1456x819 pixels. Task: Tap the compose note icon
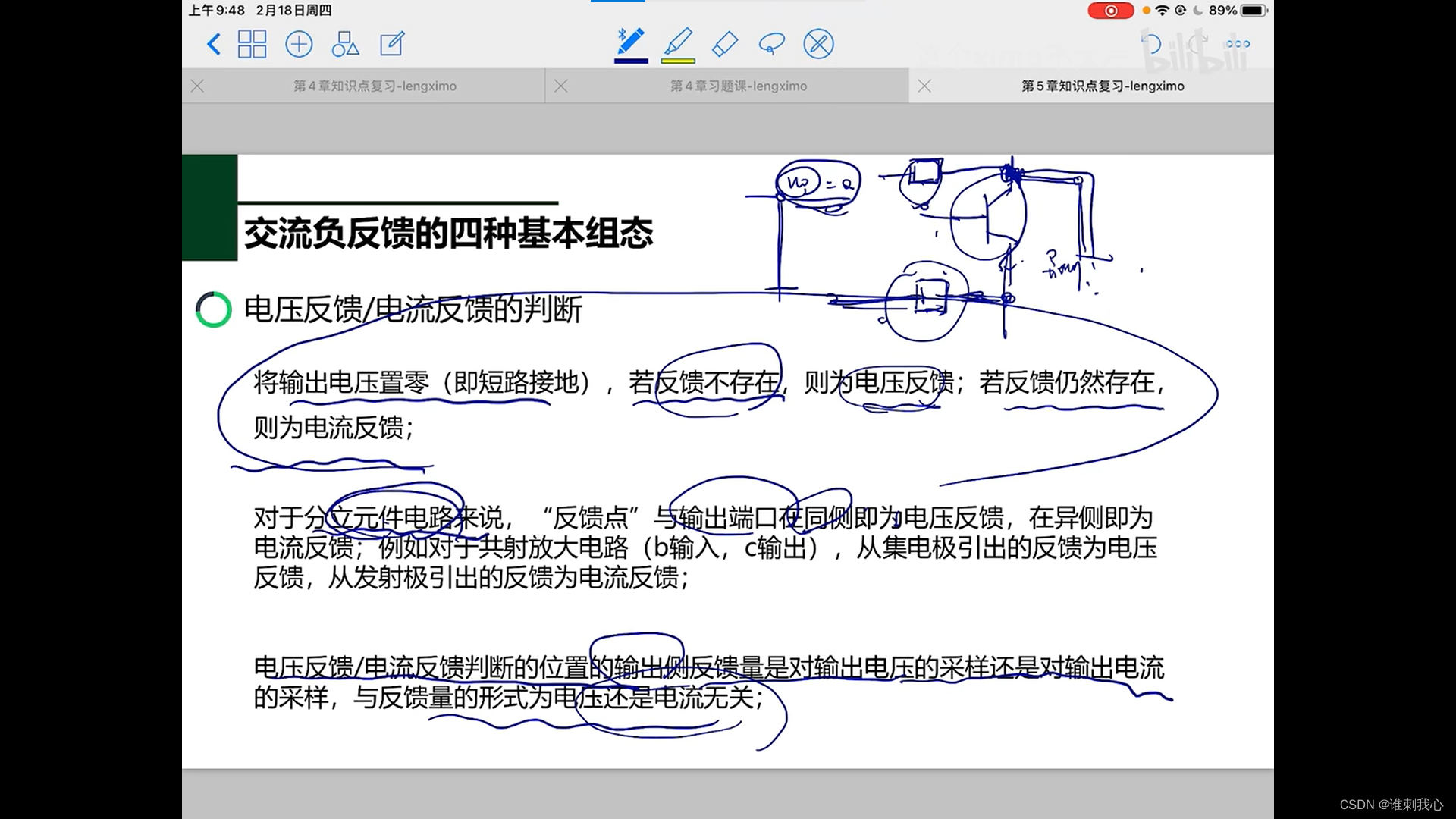coord(392,44)
